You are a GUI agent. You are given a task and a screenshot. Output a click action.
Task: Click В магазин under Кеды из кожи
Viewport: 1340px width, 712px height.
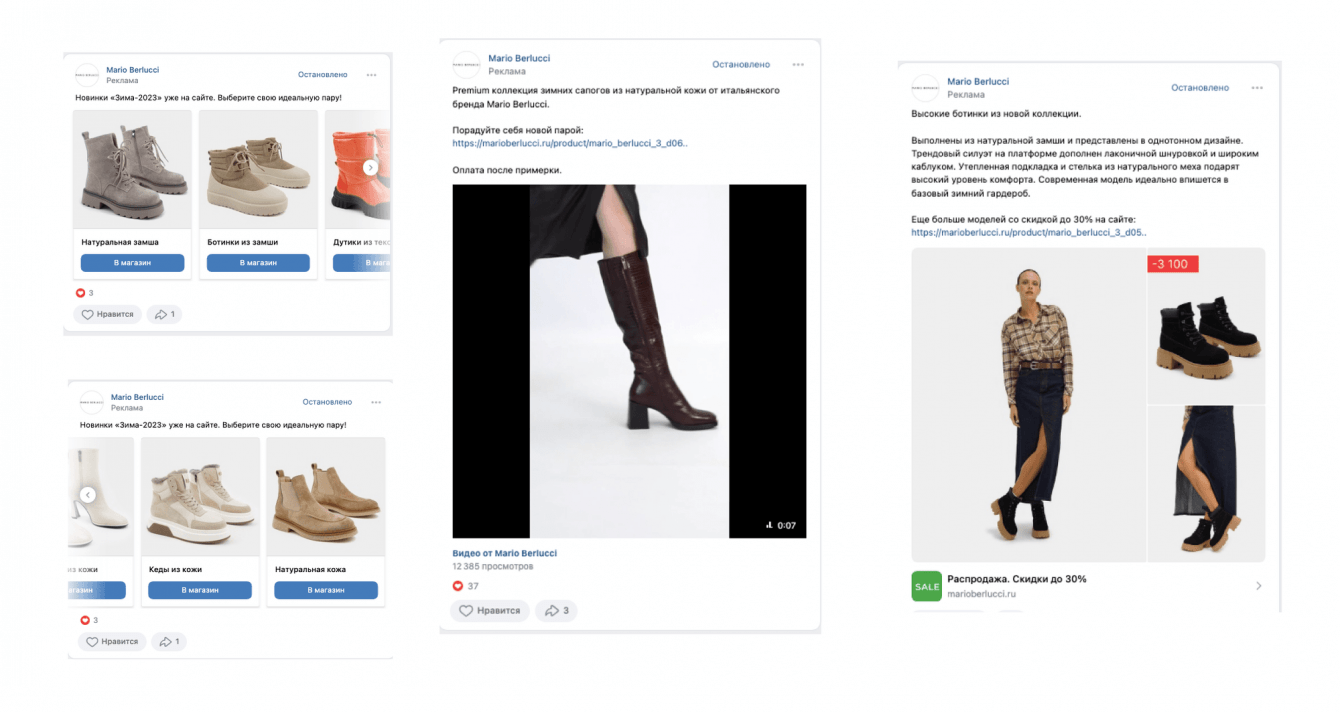click(x=199, y=590)
